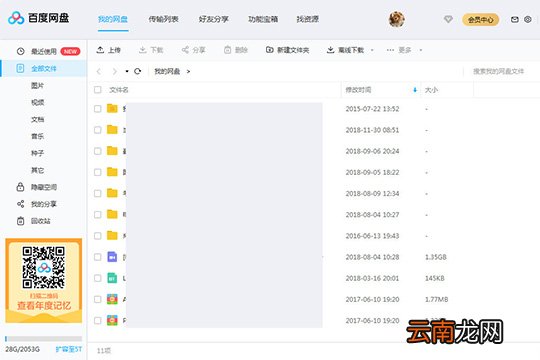Navigate forward with the right arrow
Image resolution: width=540 pixels, height=360 pixels.
coord(115,71)
